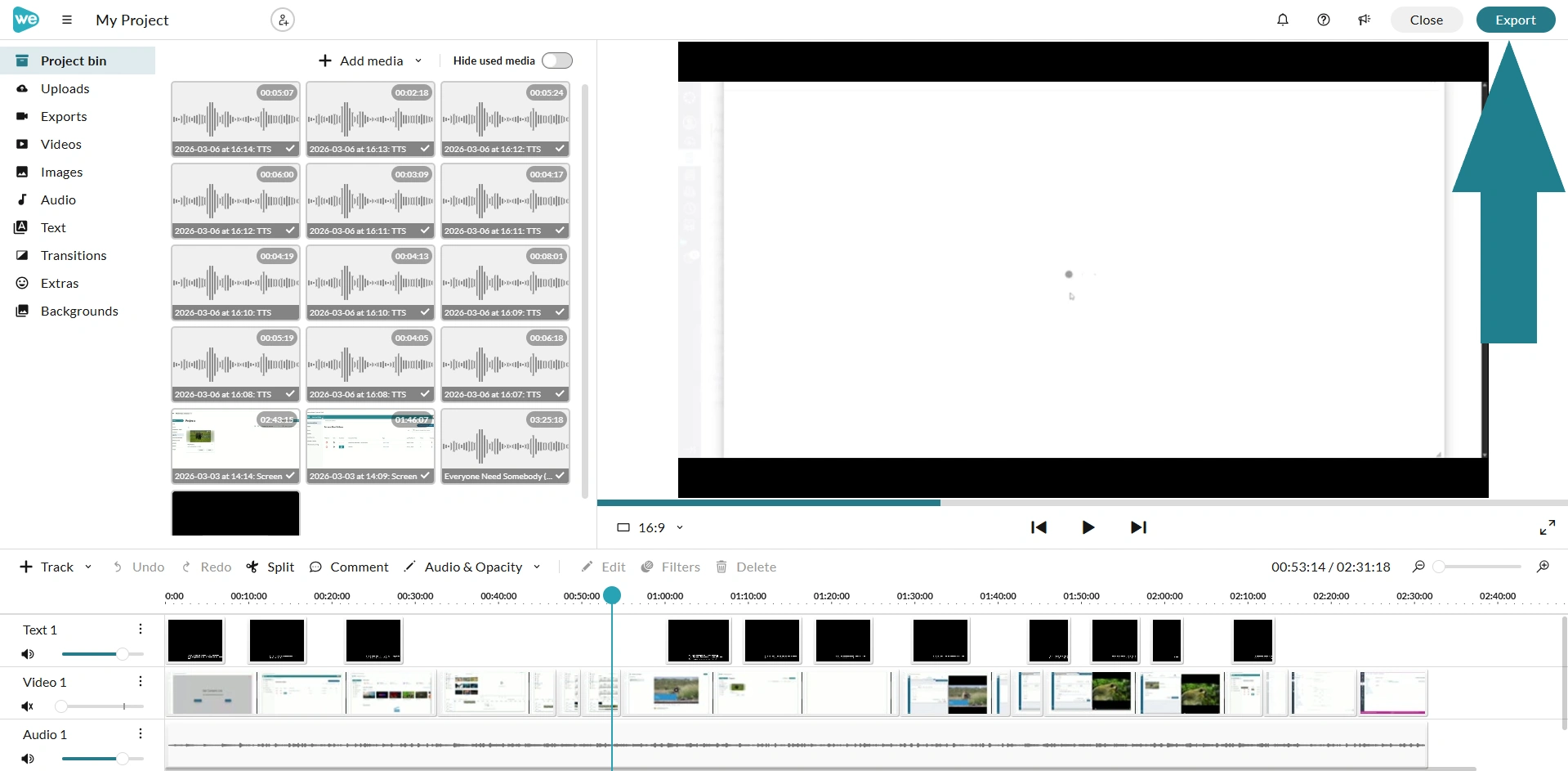
Task: Open the Audio section
Action: [78, 199]
